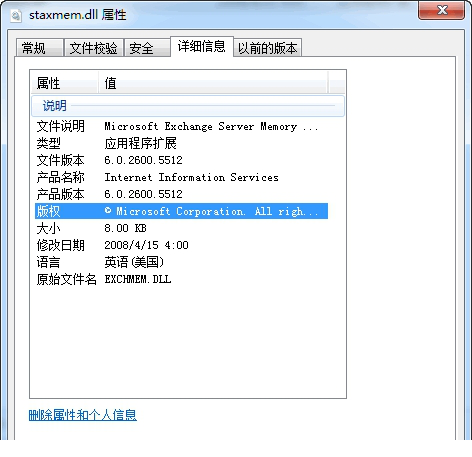Open the 文件校验 tab
The width and height of the screenshot is (472, 457).
click(94, 48)
